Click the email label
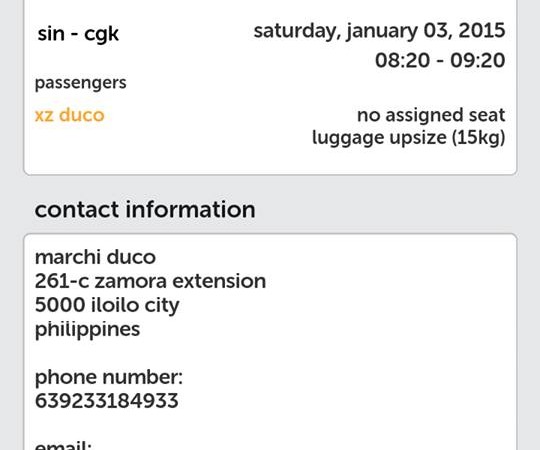 pos(63,445)
